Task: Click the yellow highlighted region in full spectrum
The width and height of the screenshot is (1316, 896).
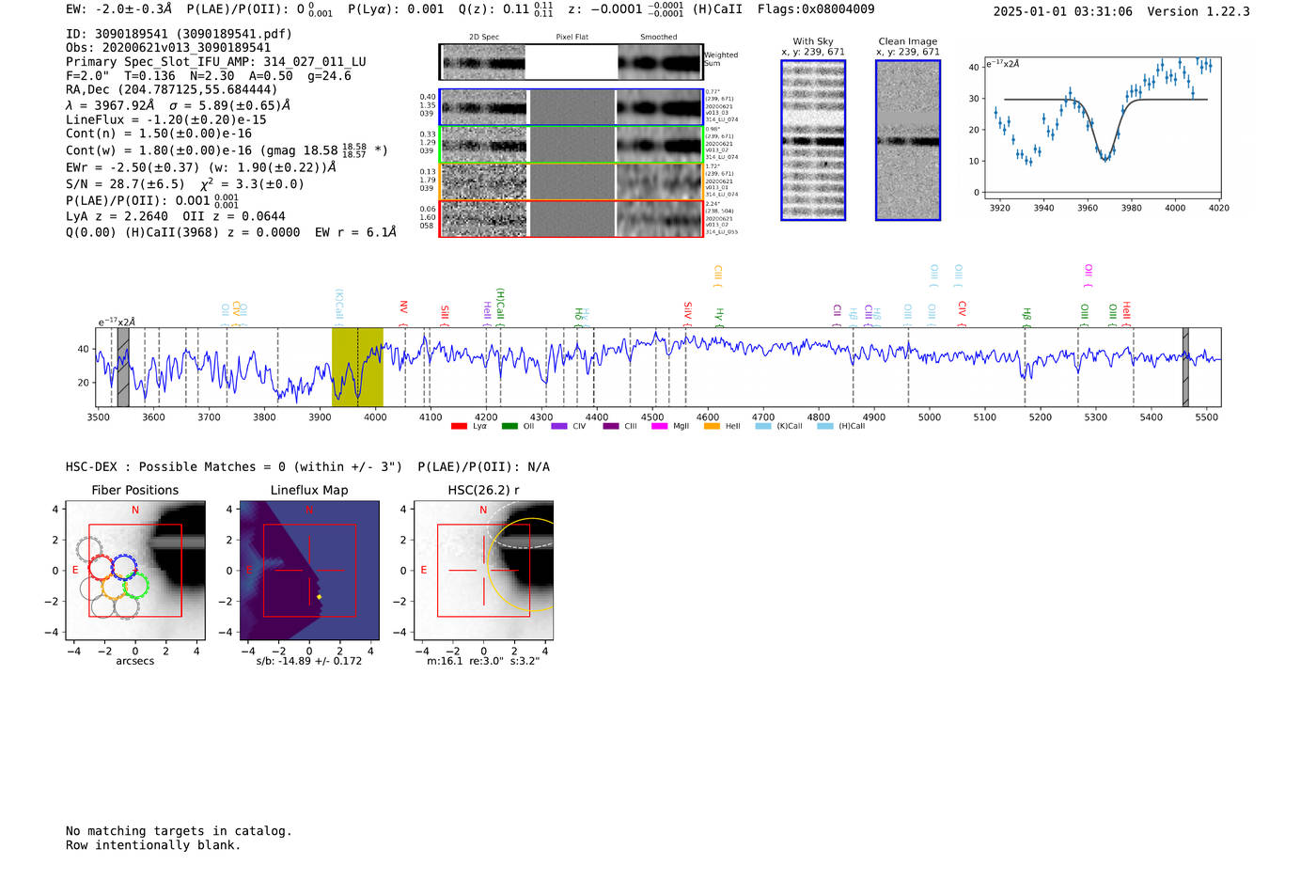Action: [357, 368]
